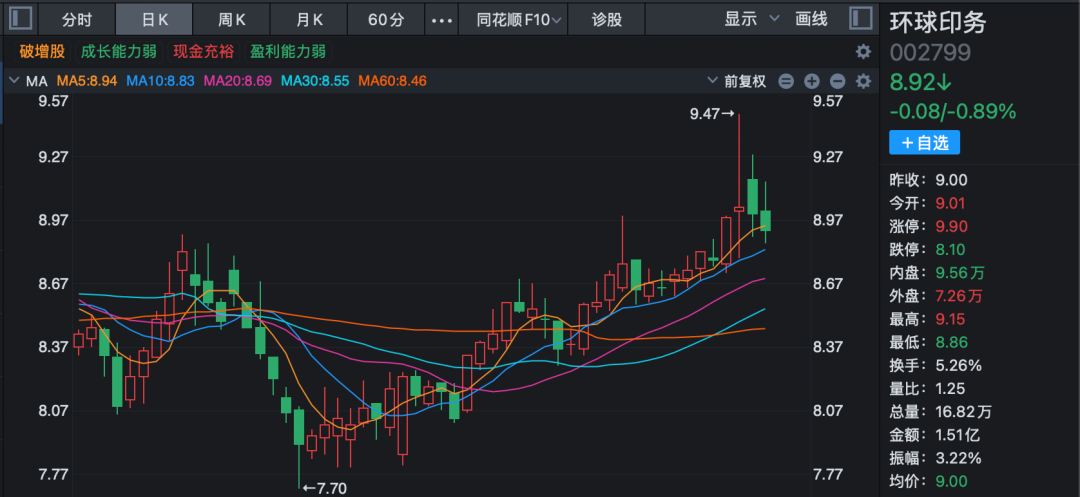The width and height of the screenshot is (1080, 497).
Task: Toggle MA60 moving average line label
Action: tap(392, 81)
